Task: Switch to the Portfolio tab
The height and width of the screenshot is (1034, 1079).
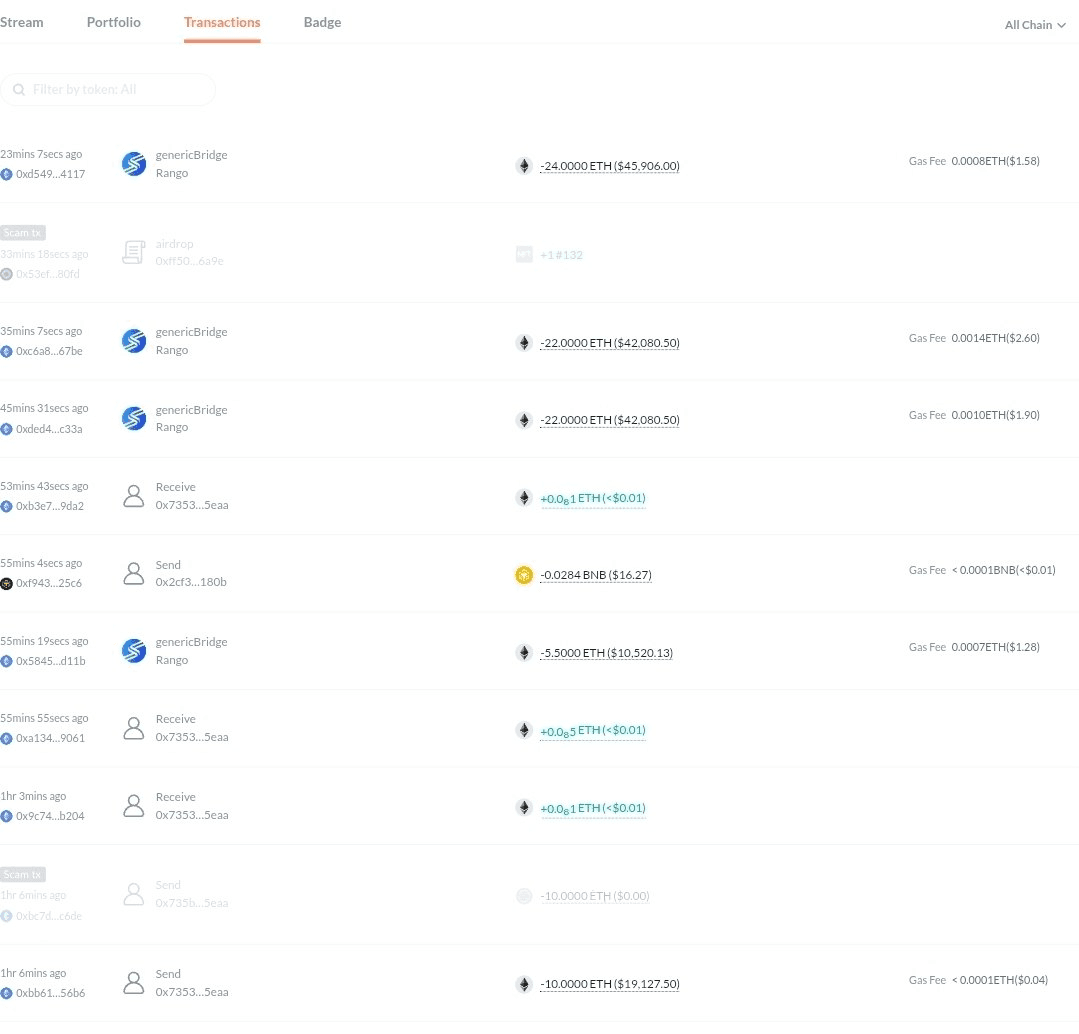Action: [114, 22]
